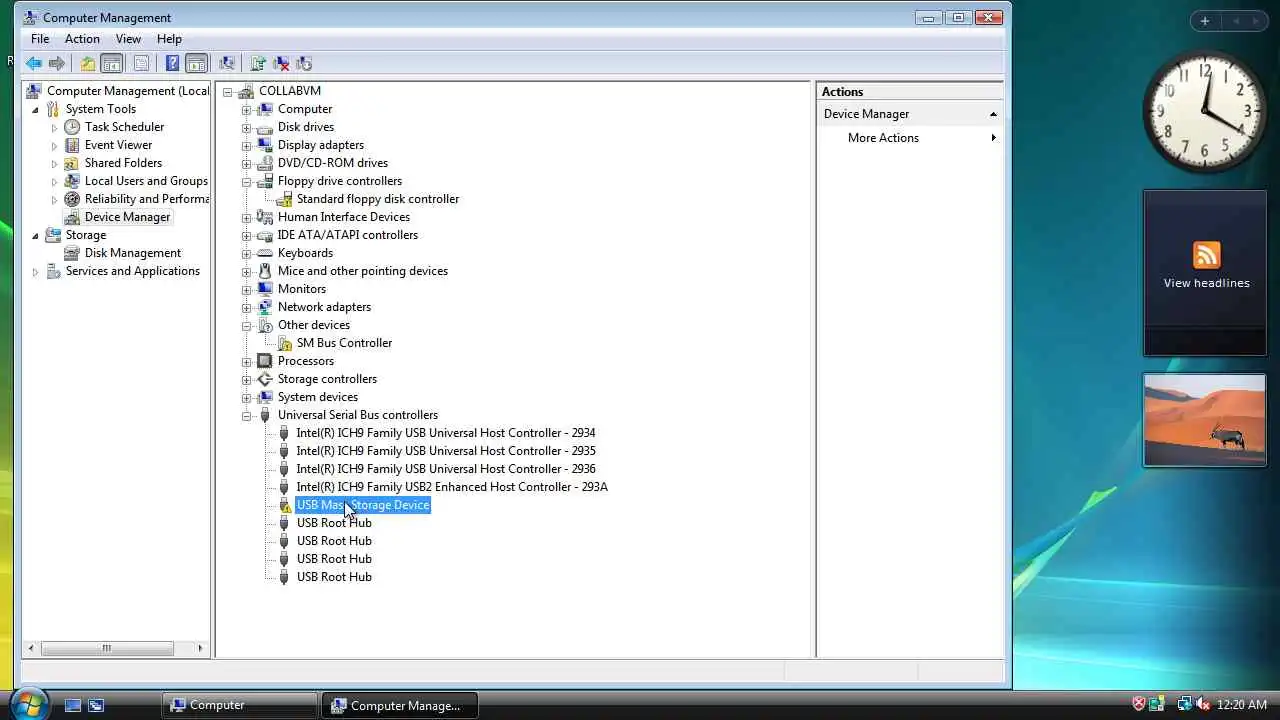Image resolution: width=1280 pixels, height=720 pixels.
Task: Expand the Network adapters category
Action: click(x=246, y=307)
